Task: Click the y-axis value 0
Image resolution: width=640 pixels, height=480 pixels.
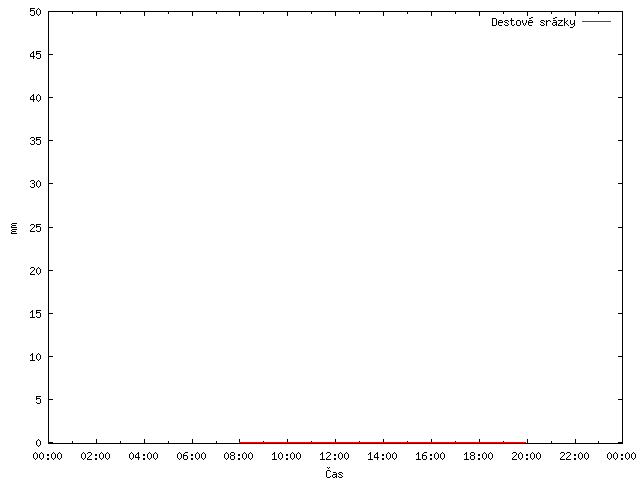Action: click(38, 443)
